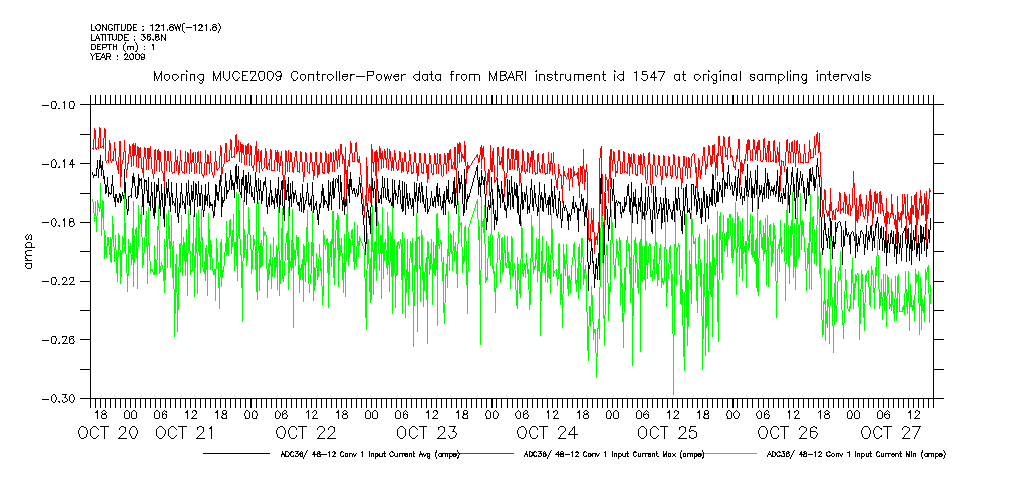The height and width of the screenshot is (504, 1009).
Task: Click the YEAR : 2009 text
Action: [x=118, y=57]
